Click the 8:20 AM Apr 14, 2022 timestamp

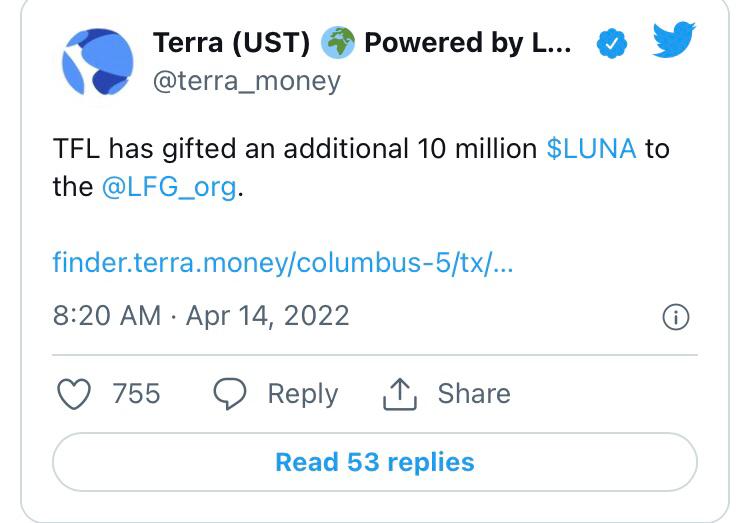(x=201, y=316)
